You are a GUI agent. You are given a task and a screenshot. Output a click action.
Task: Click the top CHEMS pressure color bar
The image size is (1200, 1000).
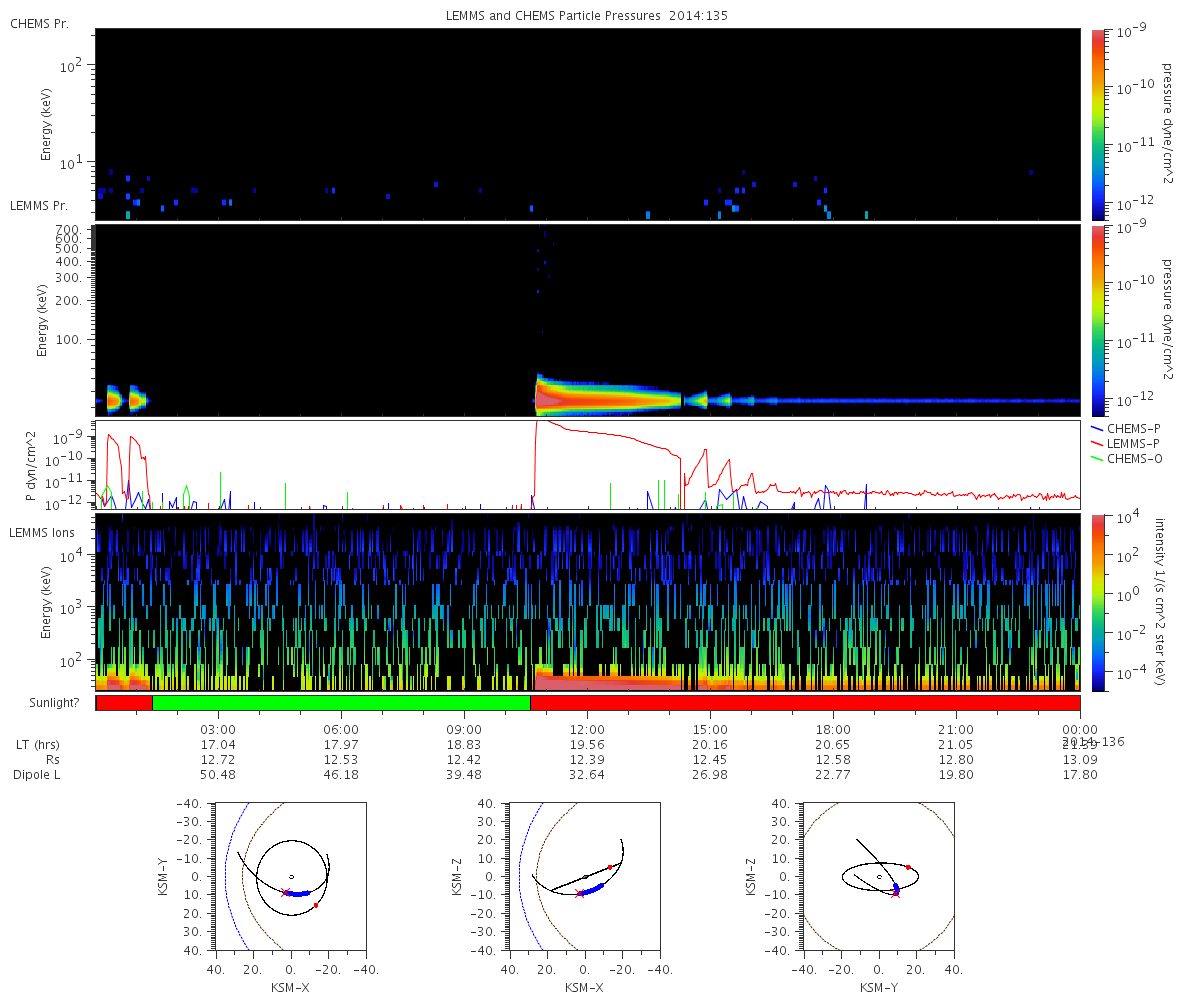[1098, 124]
